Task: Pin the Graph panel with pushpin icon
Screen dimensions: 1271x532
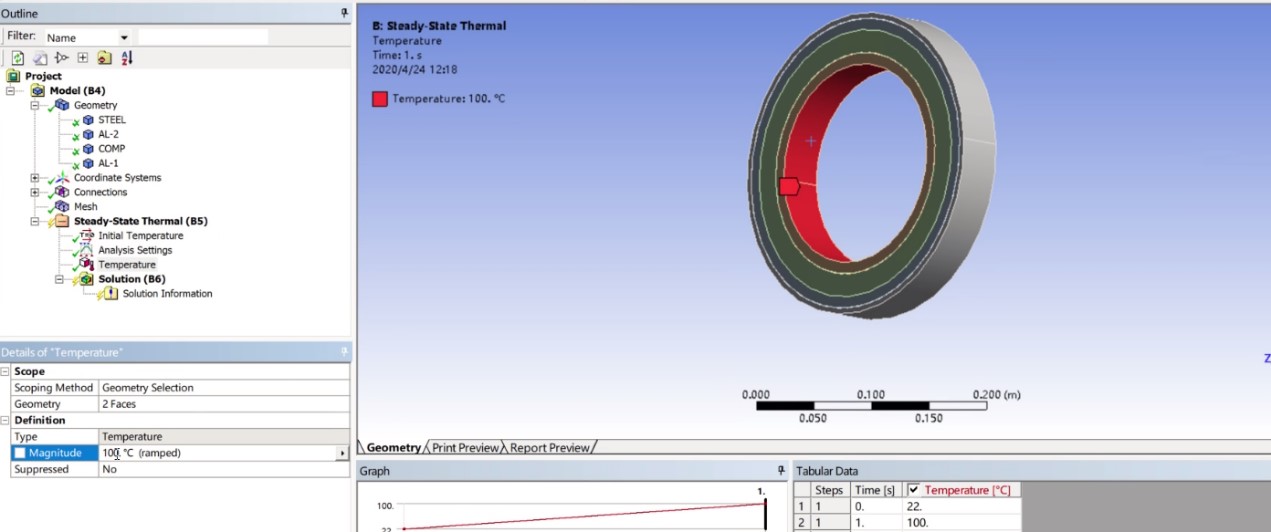Action: click(781, 470)
